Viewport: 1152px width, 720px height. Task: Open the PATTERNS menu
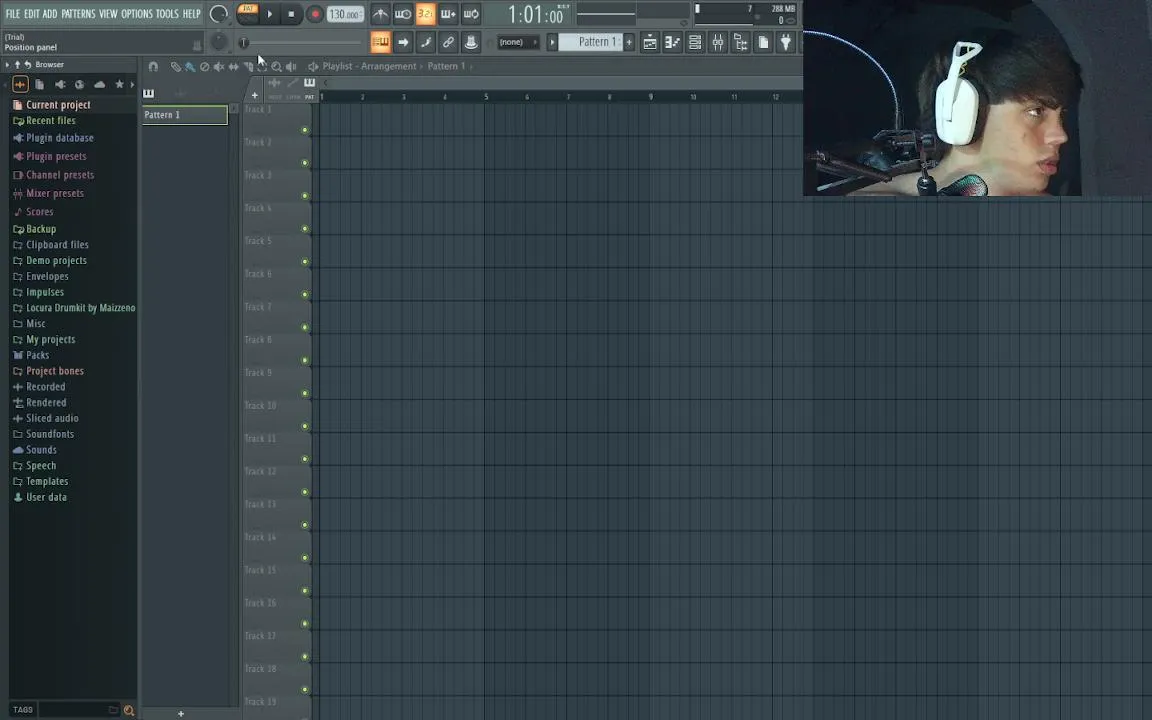pyautogui.click(x=78, y=14)
